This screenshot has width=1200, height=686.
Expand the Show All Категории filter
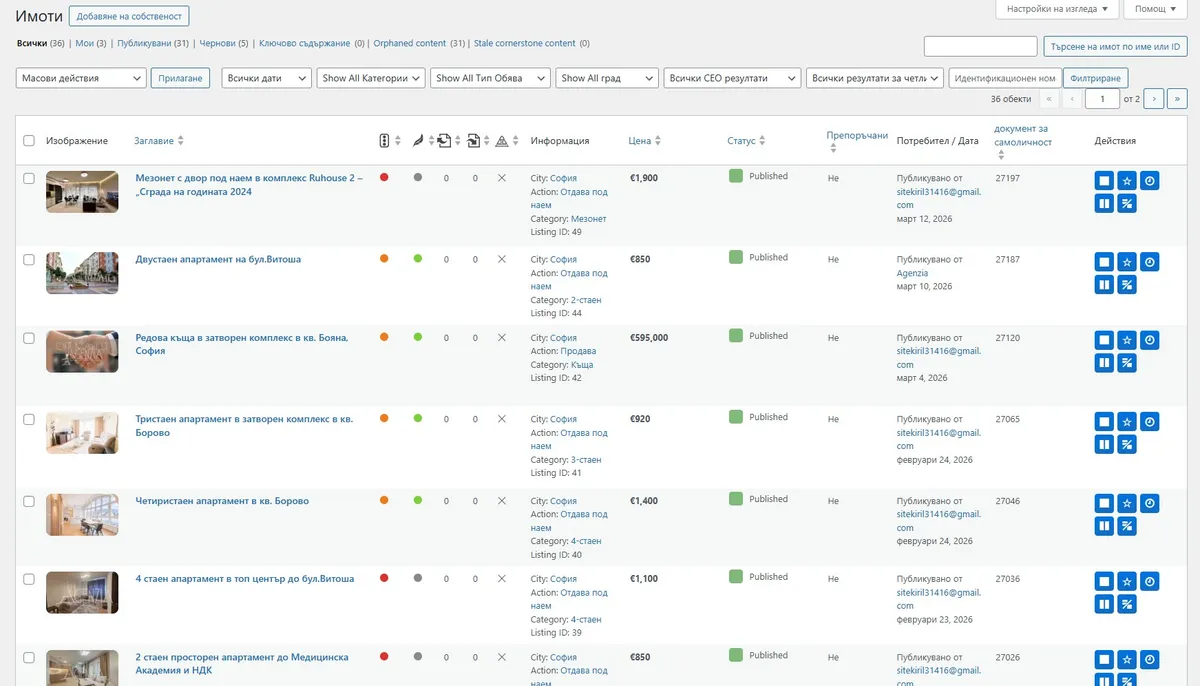tap(371, 78)
